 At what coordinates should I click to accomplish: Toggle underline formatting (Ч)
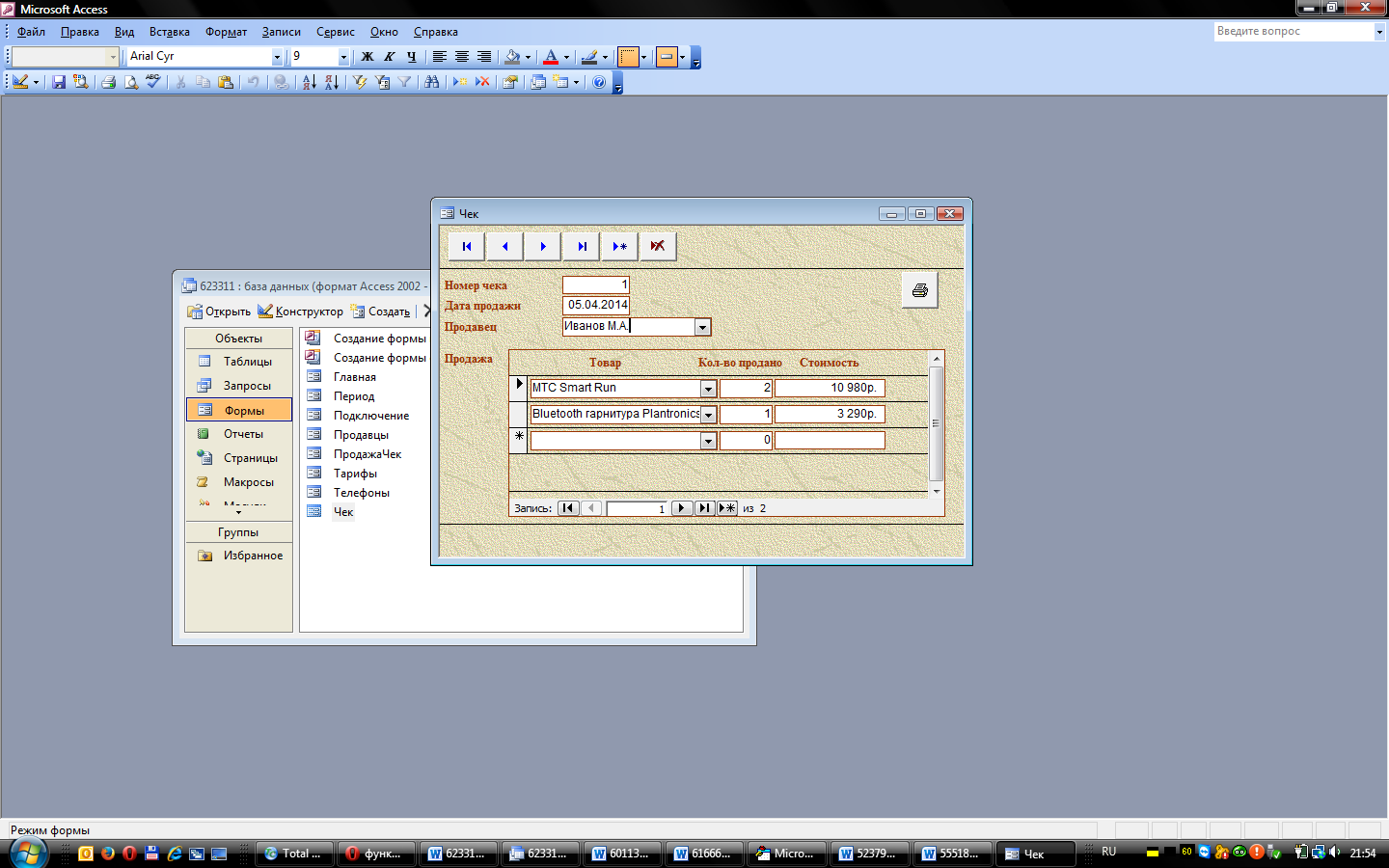pyautogui.click(x=411, y=57)
